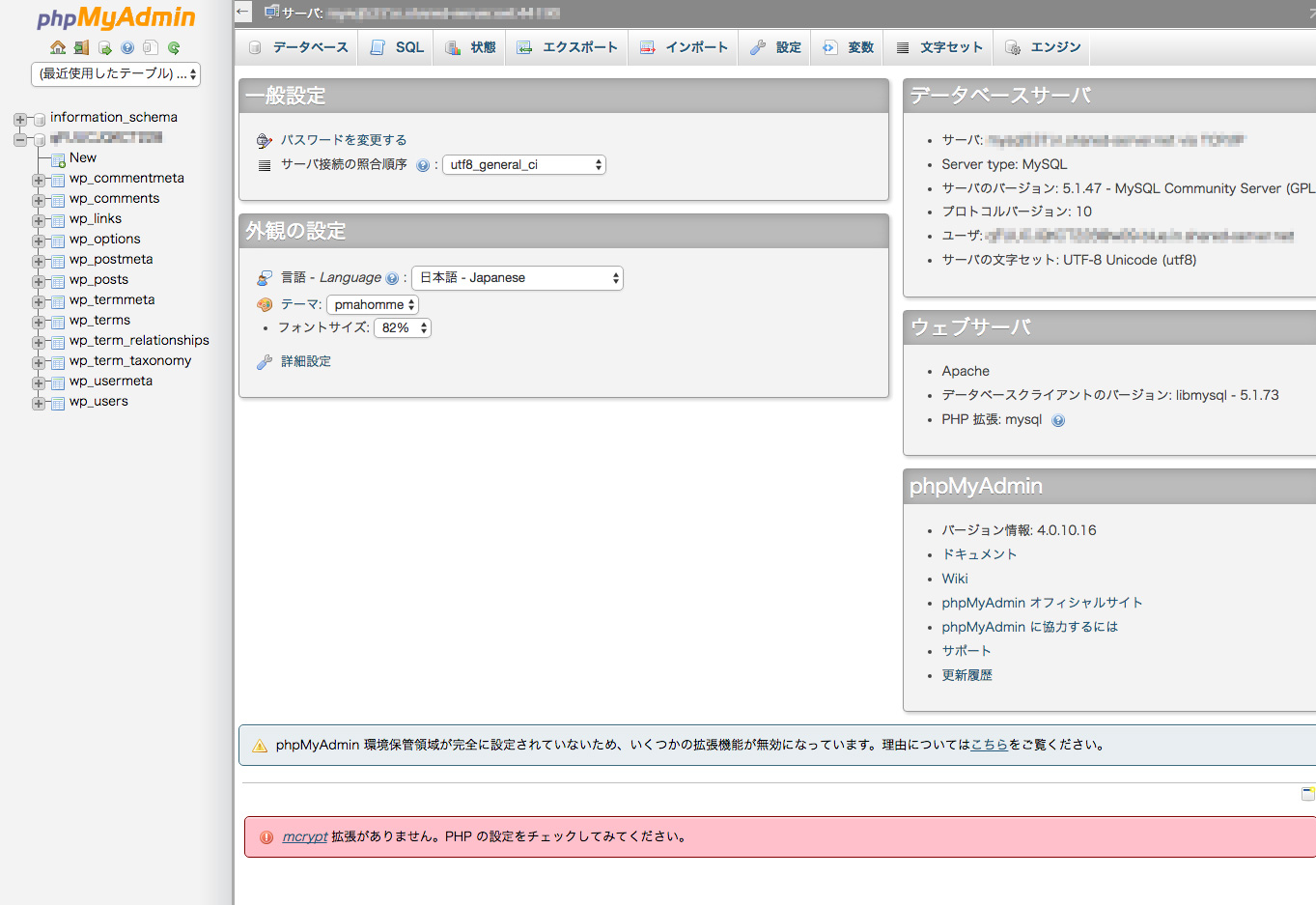This screenshot has width=1316, height=905.
Task: Click the Home house icon in sidebar
Action: click(58, 47)
